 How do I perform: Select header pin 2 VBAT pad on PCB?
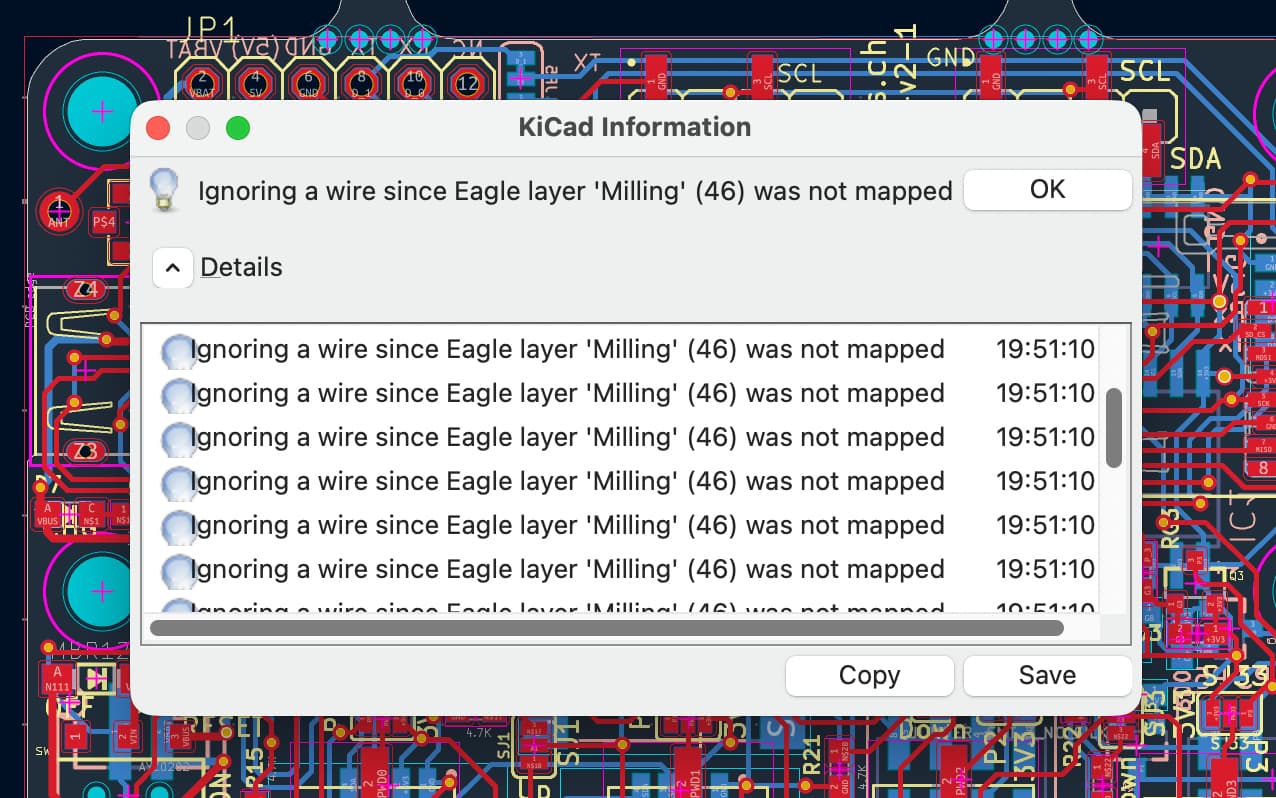tap(202, 81)
